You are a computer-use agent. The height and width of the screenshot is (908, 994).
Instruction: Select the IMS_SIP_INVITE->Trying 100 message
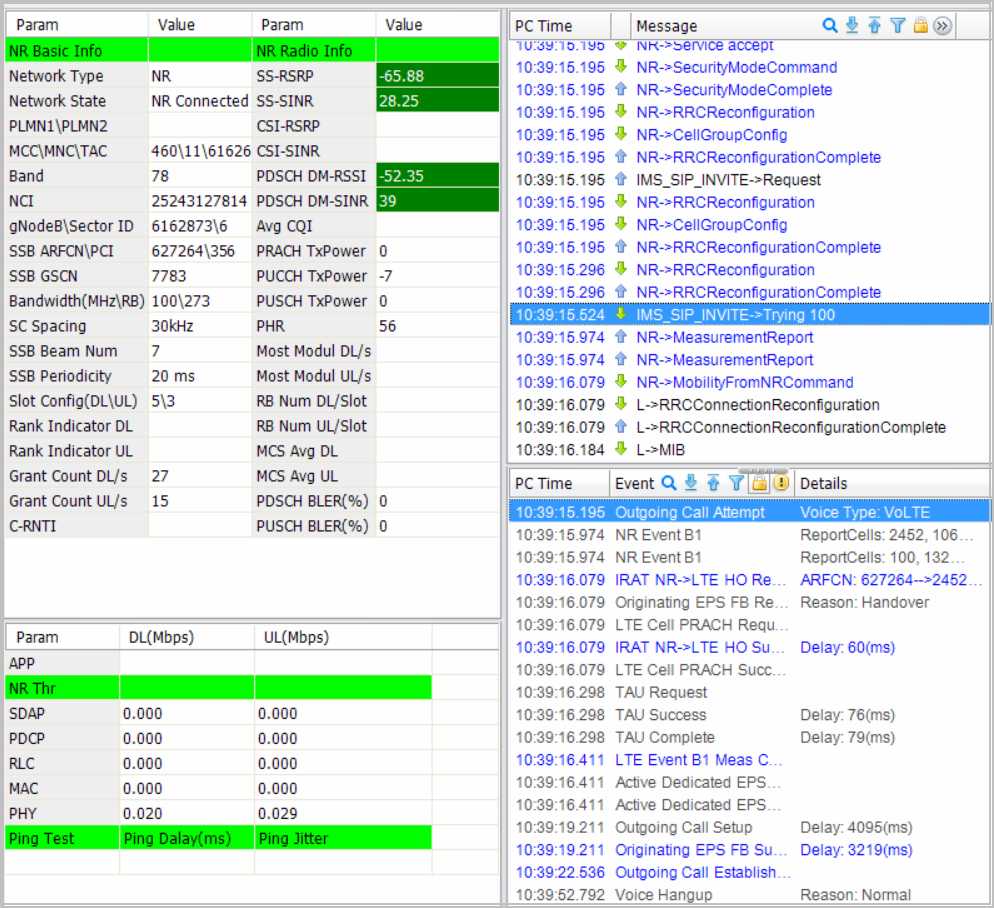pos(735,315)
